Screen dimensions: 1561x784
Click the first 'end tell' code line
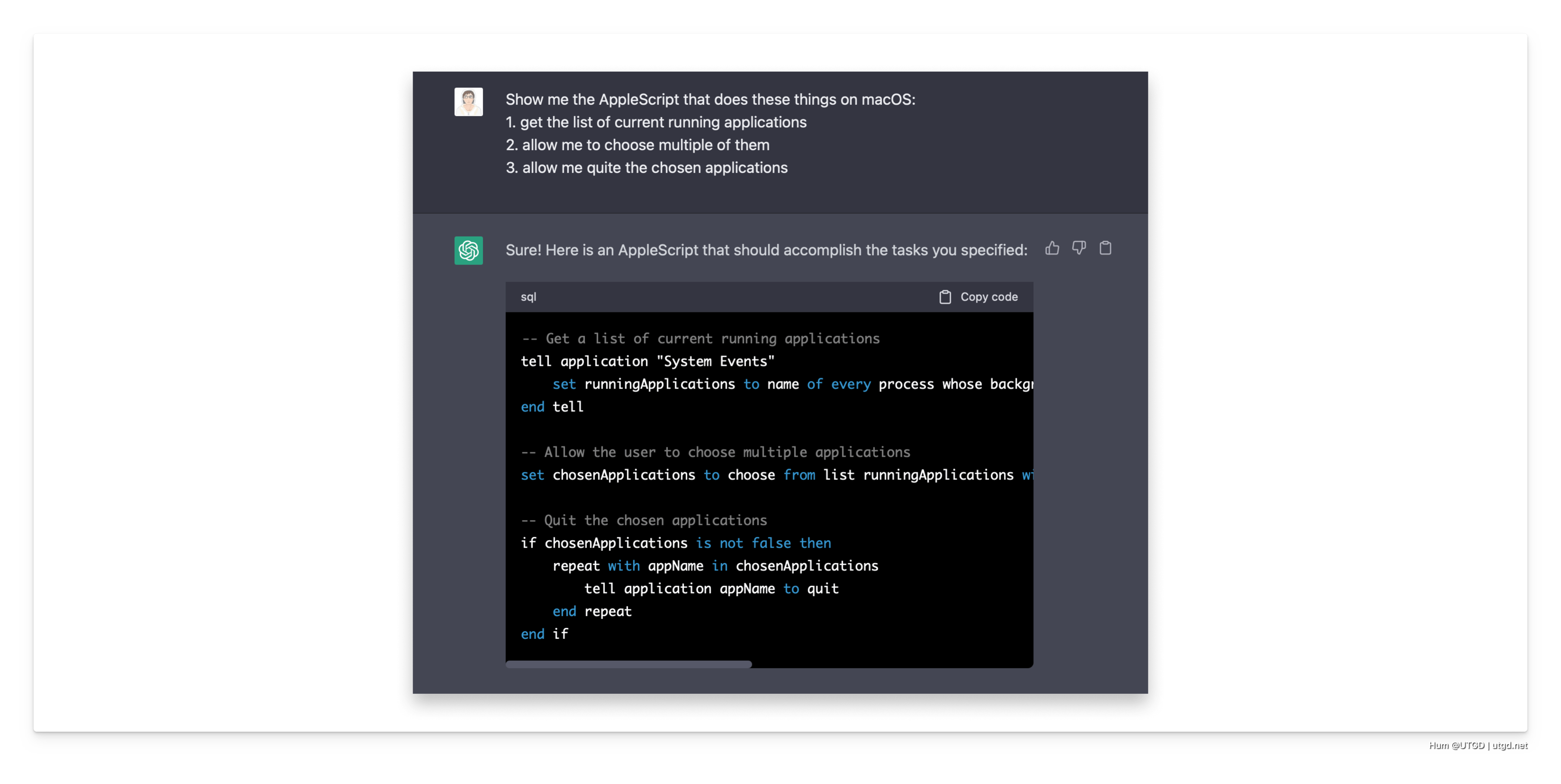[x=552, y=407]
